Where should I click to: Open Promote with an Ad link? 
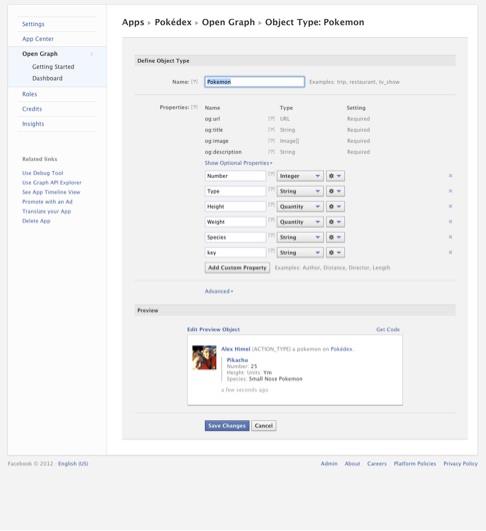point(47,202)
